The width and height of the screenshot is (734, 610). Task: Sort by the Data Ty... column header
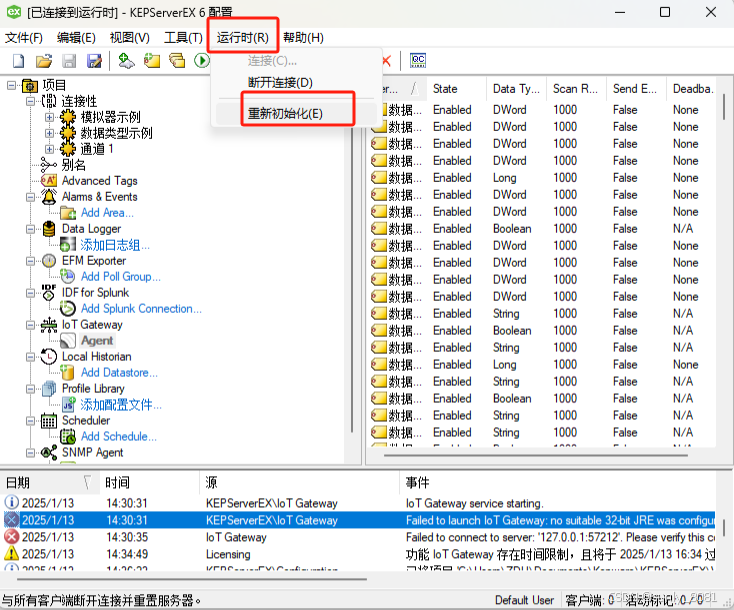[x=516, y=88]
